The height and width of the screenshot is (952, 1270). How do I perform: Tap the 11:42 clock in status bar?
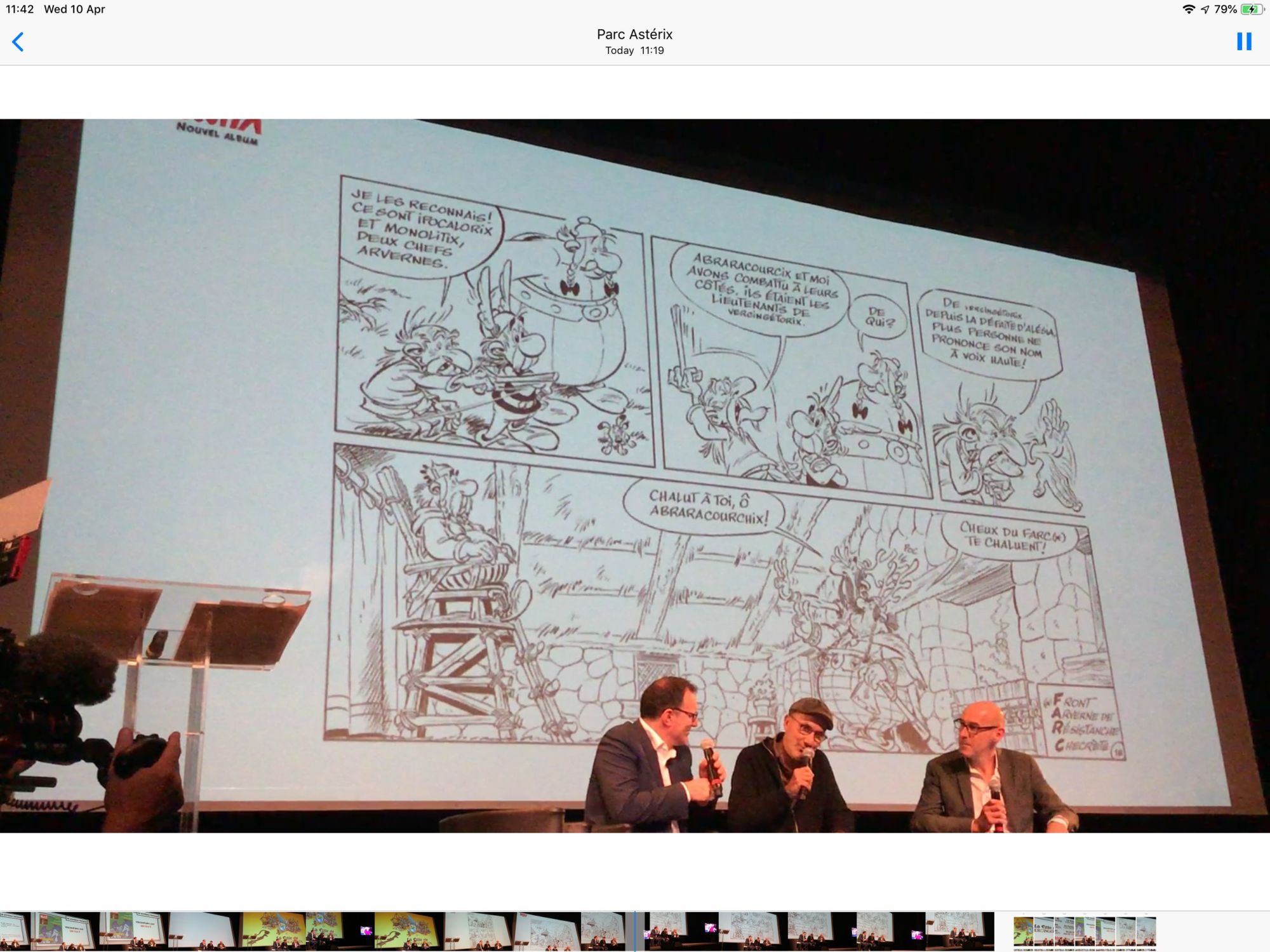coord(20,10)
